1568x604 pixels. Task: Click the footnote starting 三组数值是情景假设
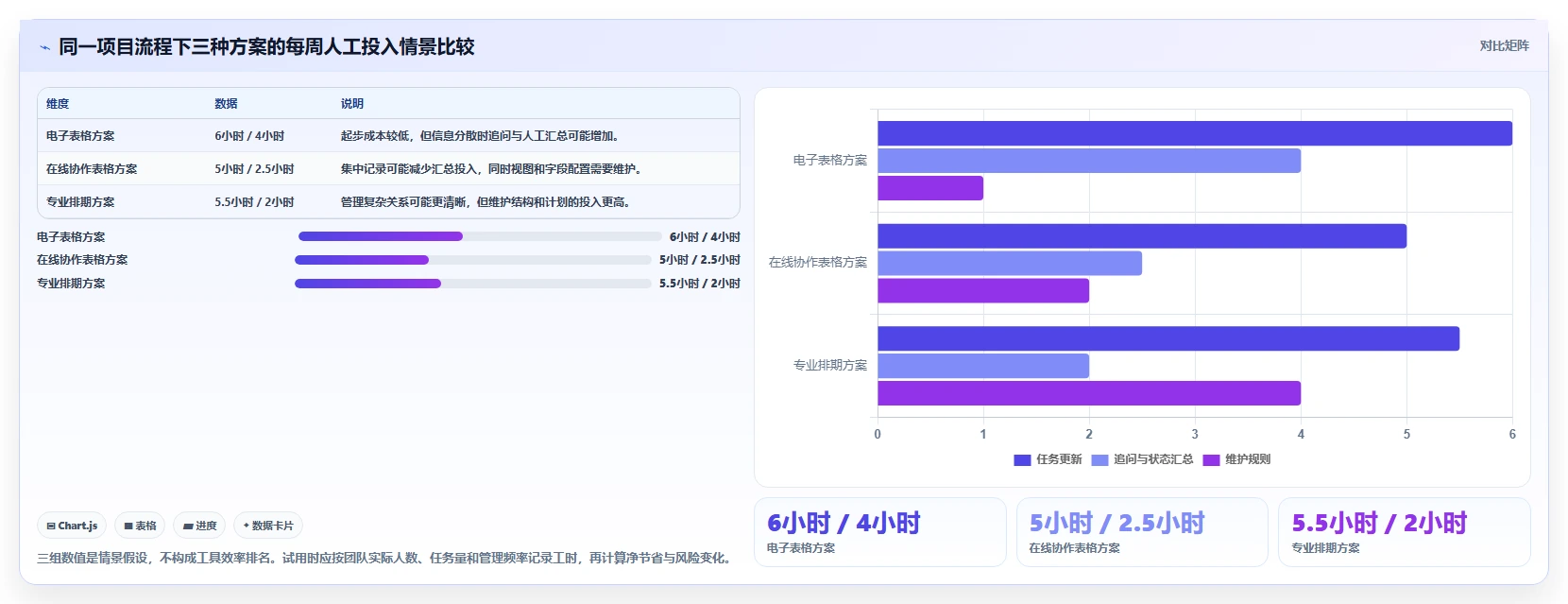coord(386,558)
